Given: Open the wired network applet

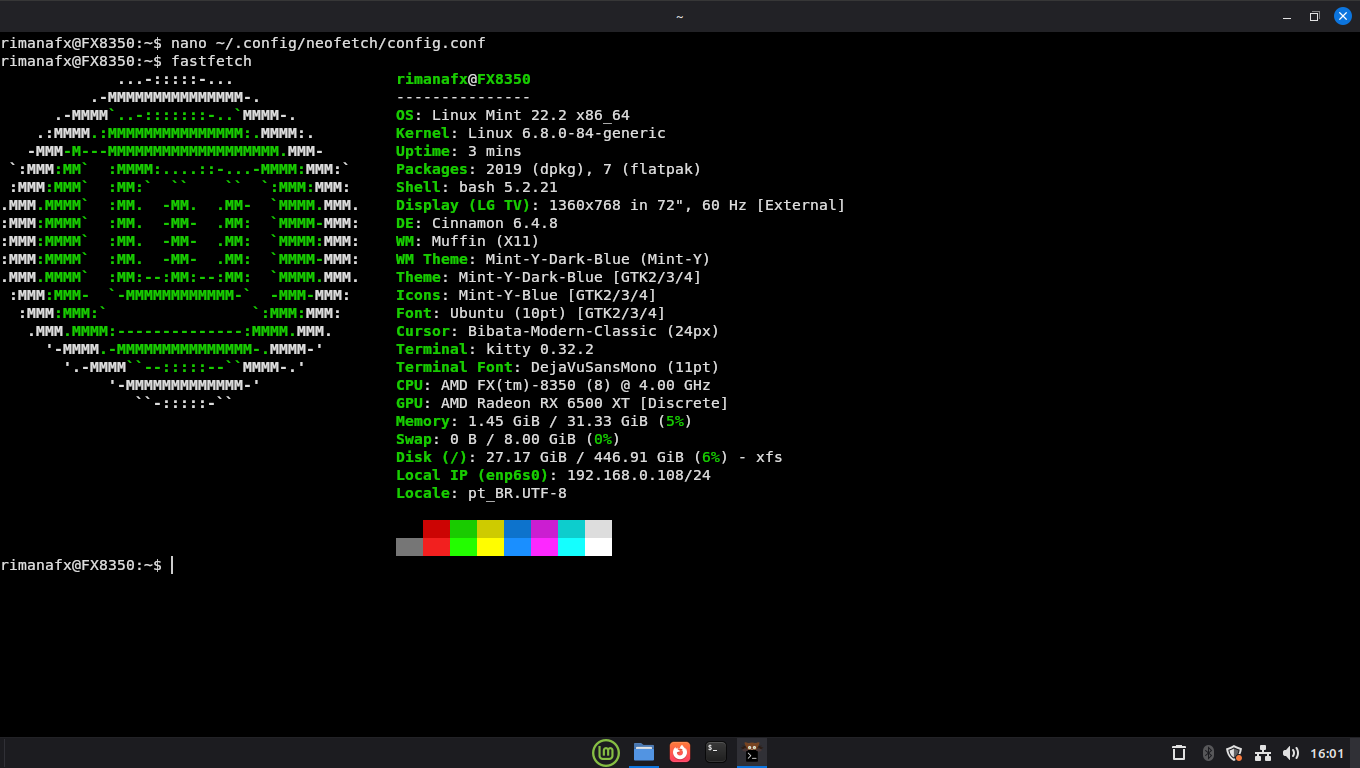Looking at the screenshot, I should point(1263,753).
